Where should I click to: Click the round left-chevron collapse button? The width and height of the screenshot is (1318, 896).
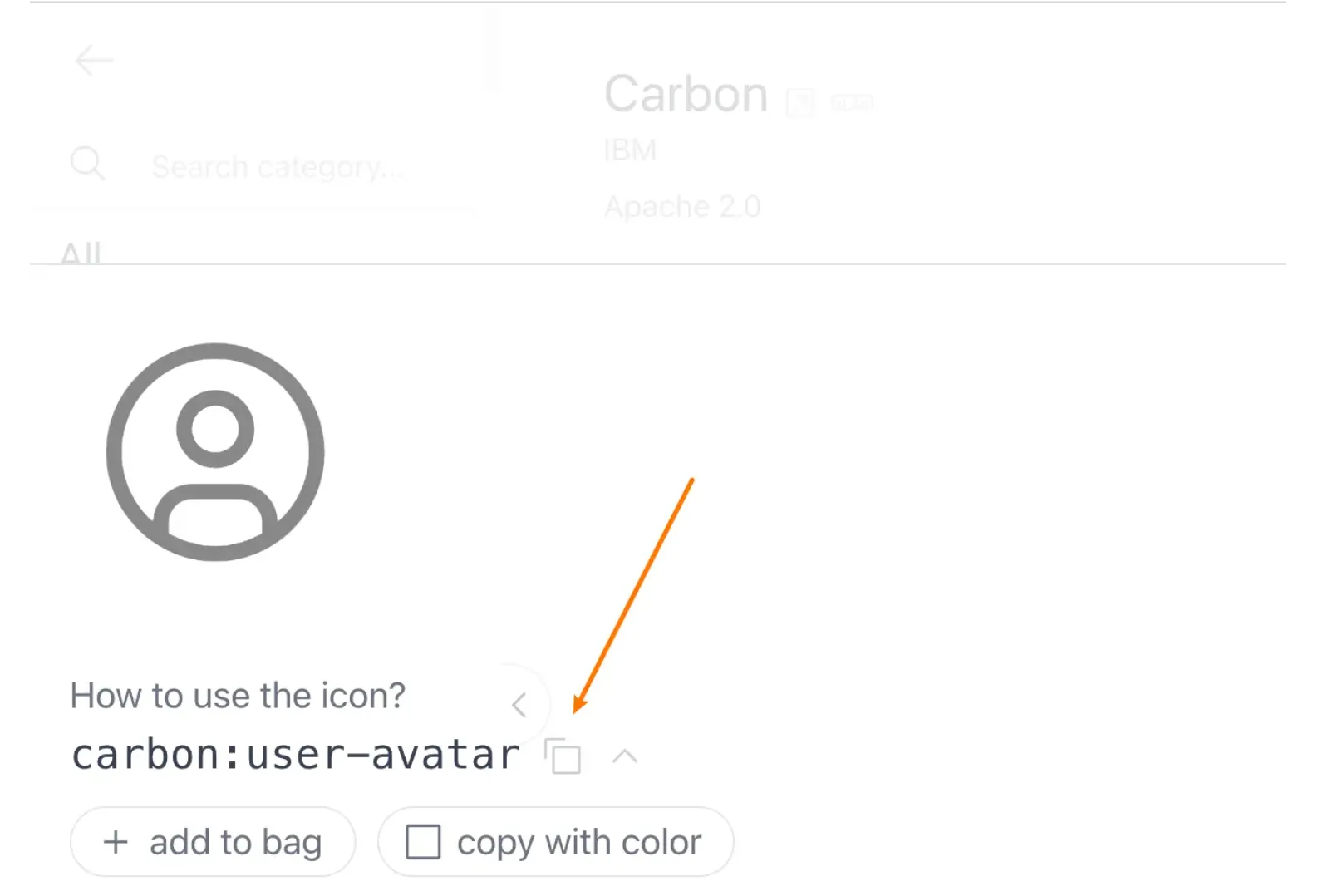coord(519,705)
